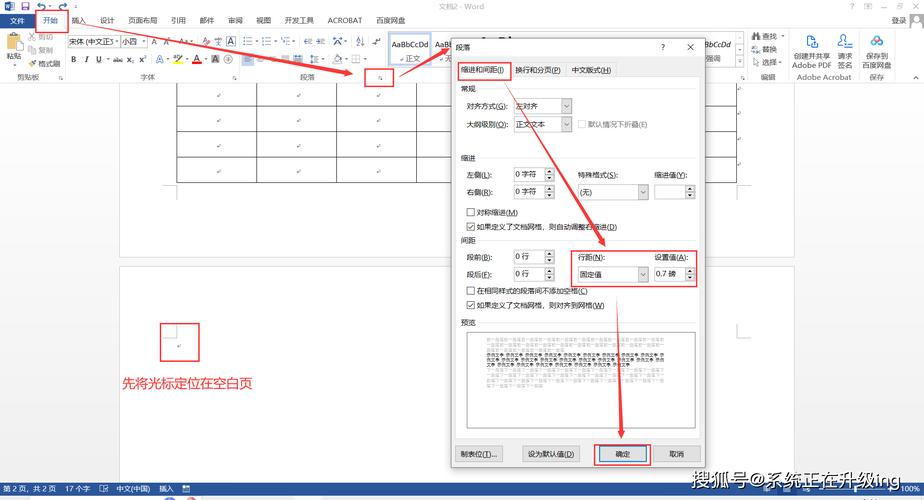Select the 正文 style thumbnail
The image size is (924, 500).
410,50
